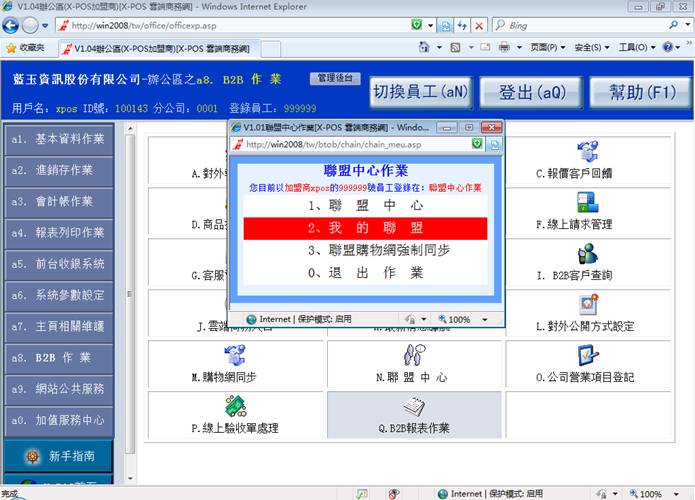
Task: Select a3. 會計帳作業 in the sidebar
Action: [x=58, y=202]
